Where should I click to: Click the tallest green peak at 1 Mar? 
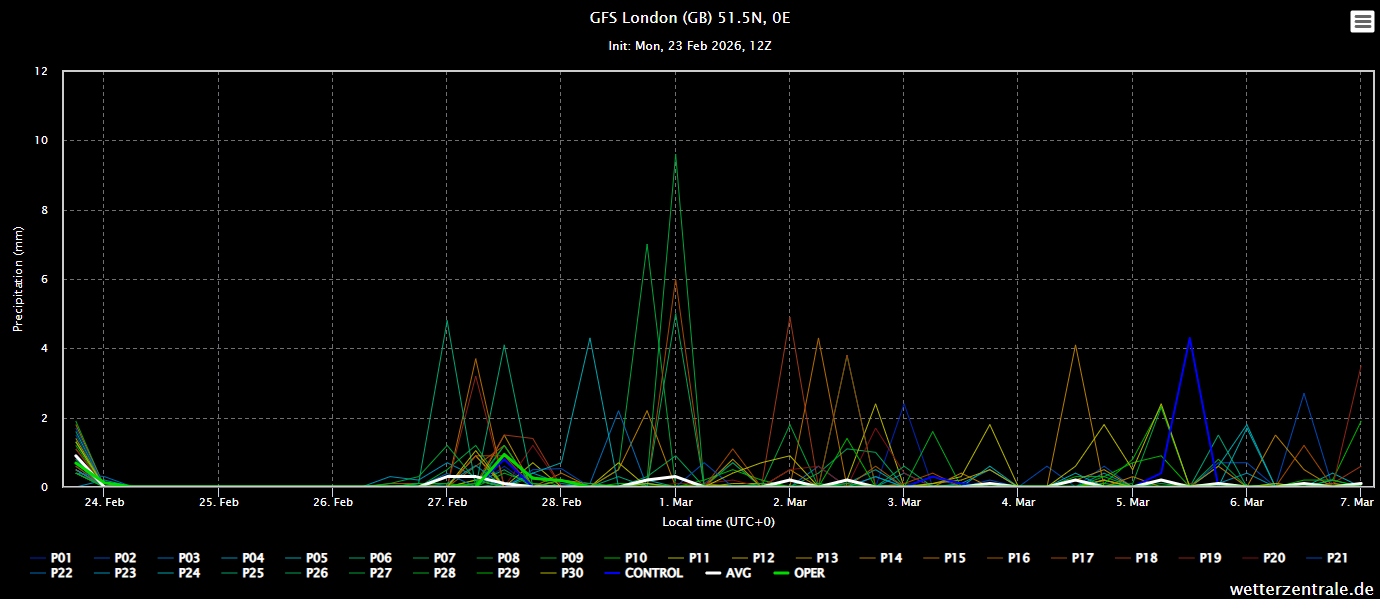pos(676,157)
